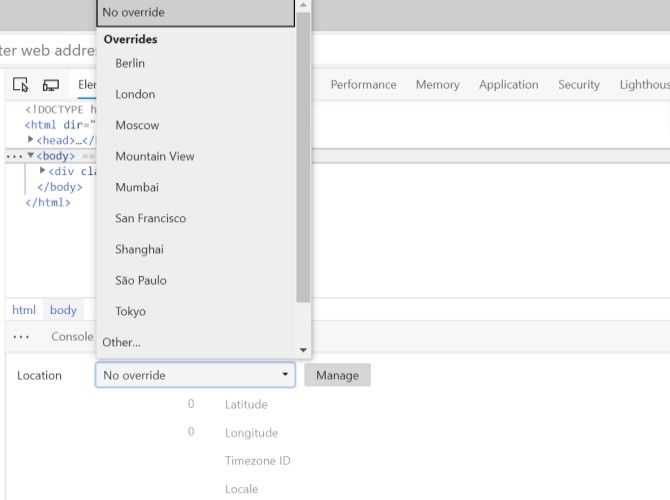Click the dropdown list scrollbar thumb
The height and width of the screenshot is (500, 670).
[303, 158]
